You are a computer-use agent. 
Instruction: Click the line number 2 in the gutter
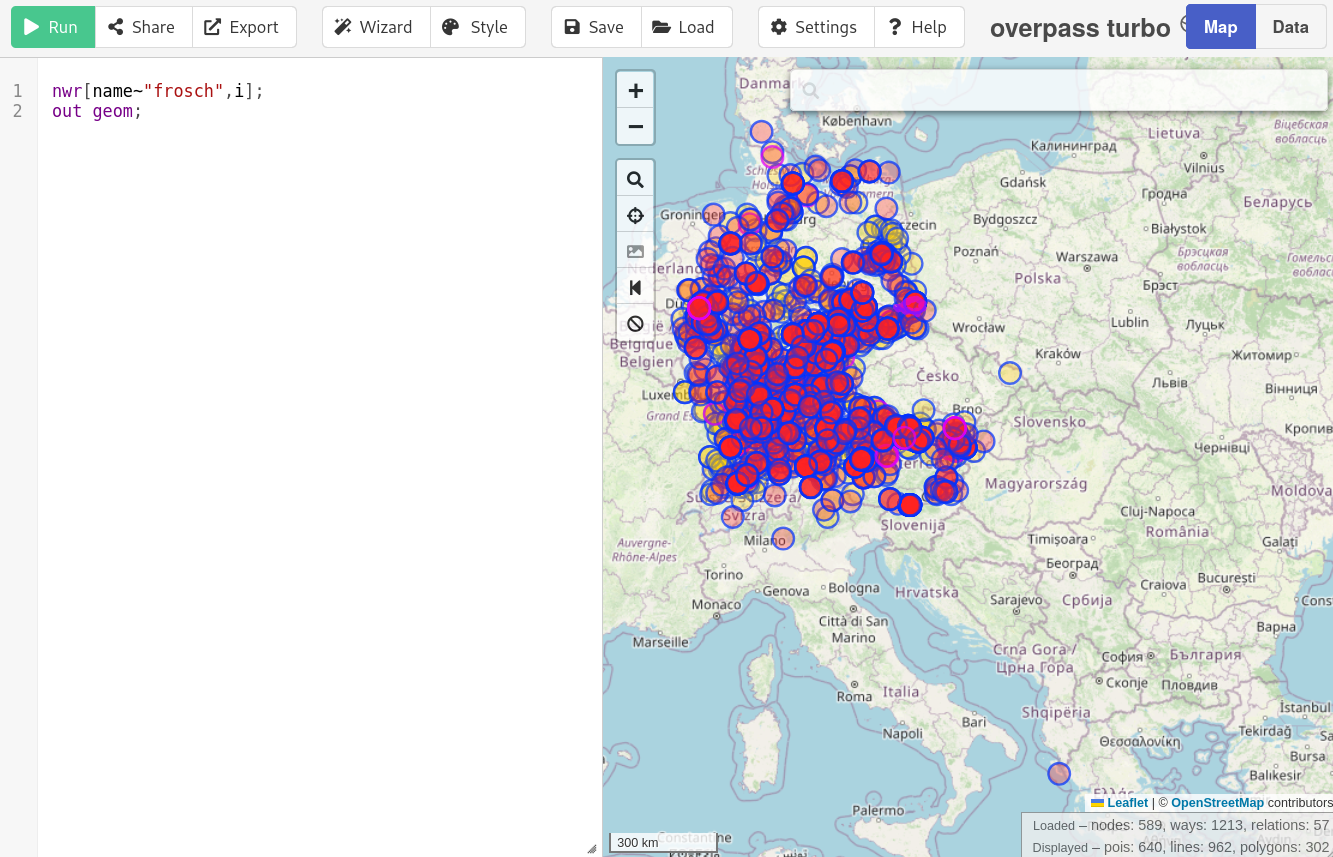pos(17,111)
